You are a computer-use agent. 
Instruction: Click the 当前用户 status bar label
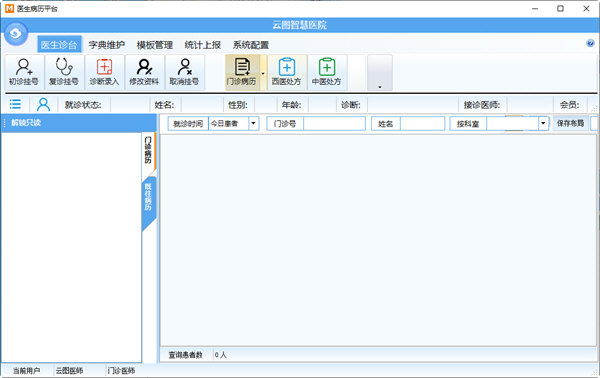tap(26, 371)
